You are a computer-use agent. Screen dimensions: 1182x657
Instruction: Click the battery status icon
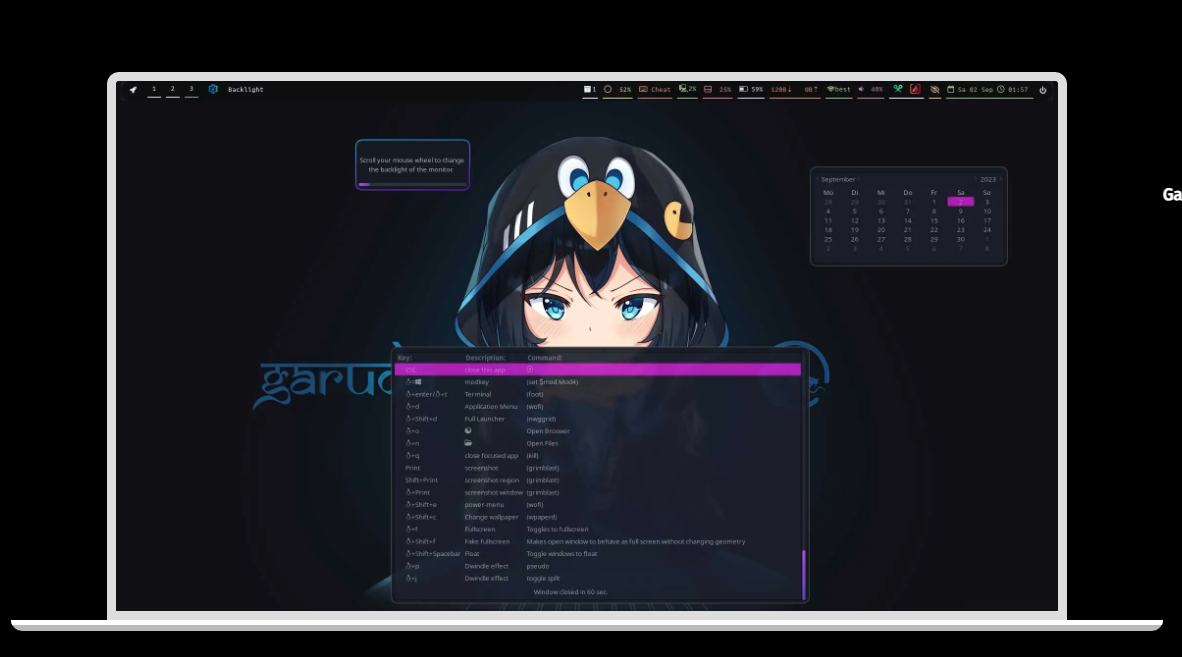[x=743, y=90]
